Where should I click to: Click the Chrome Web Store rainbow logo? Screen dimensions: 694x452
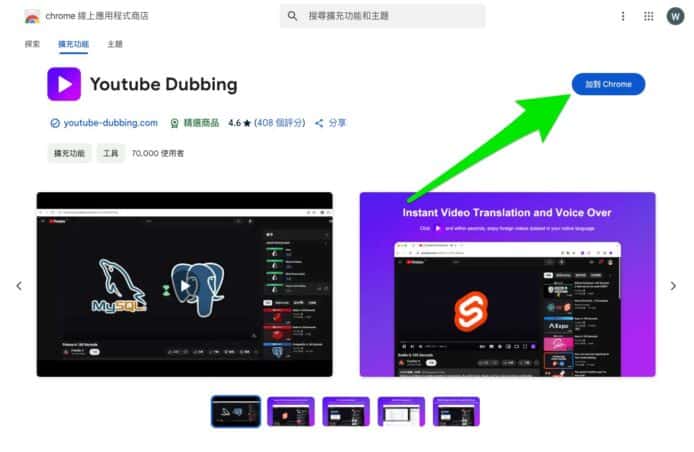(x=32, y=16)
